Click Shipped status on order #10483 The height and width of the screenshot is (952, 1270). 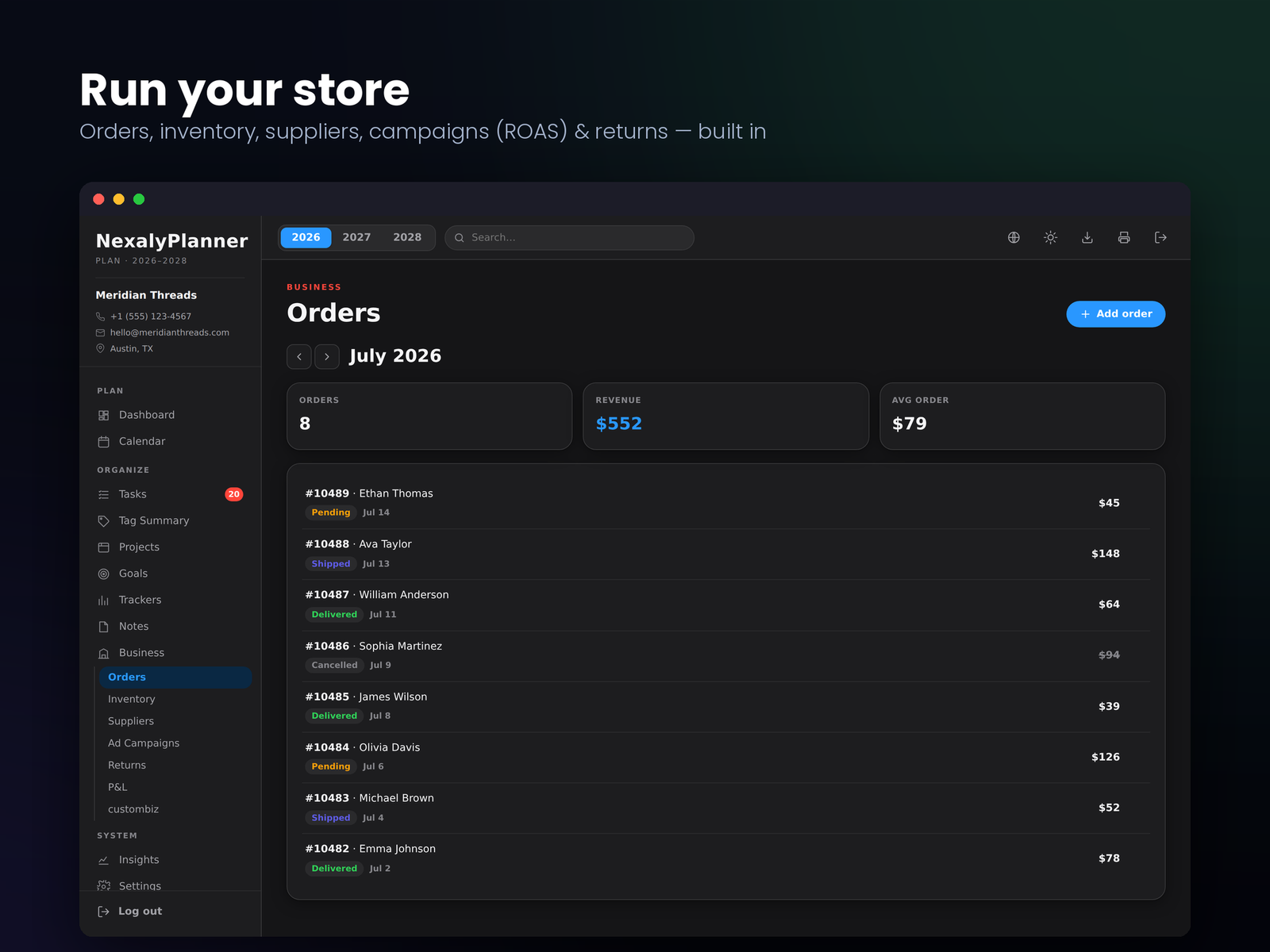[x=331, y=818]
